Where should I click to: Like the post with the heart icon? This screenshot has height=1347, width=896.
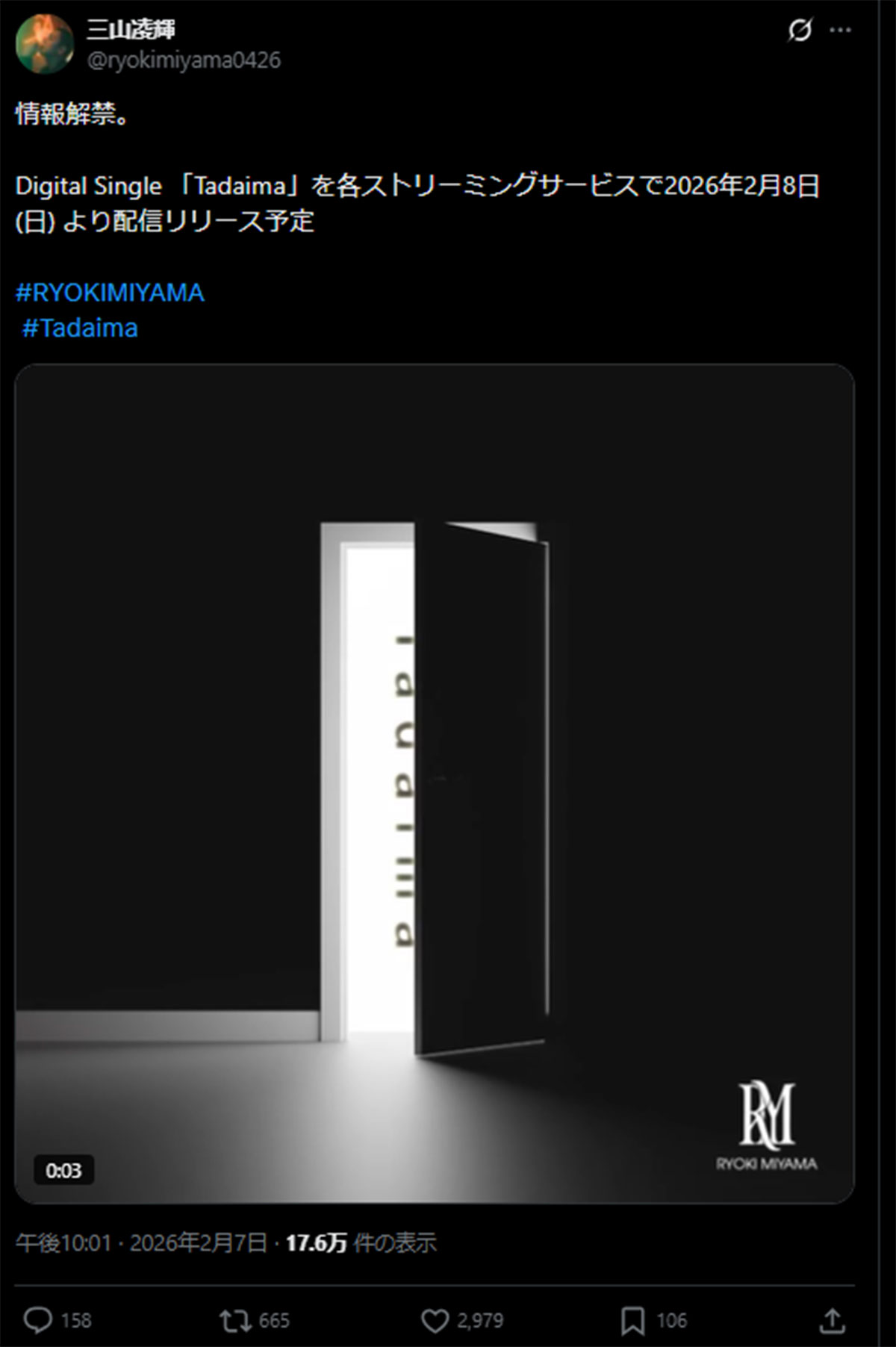[x=435, y=1320]
